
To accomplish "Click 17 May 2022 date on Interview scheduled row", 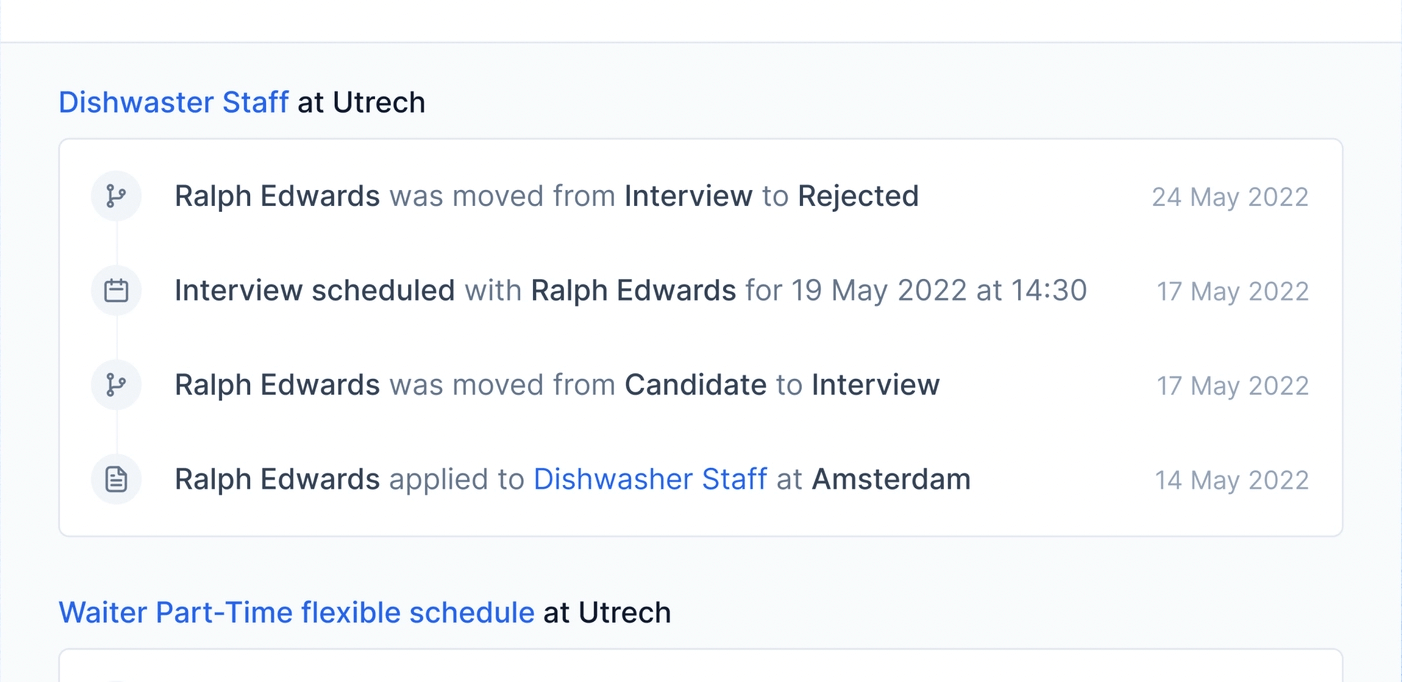I will pos(1232,292).
